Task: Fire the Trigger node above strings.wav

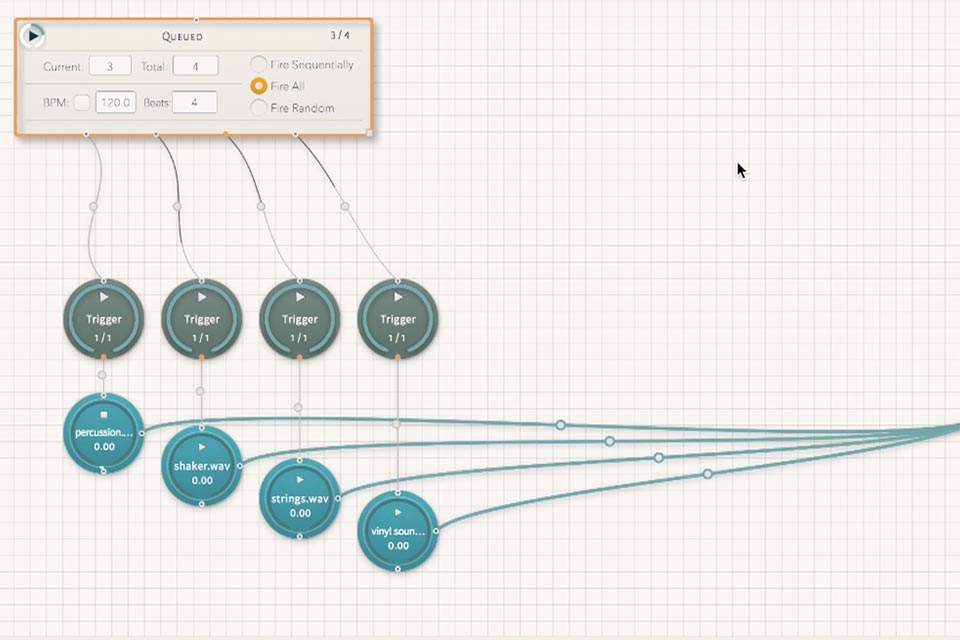Action: coord(300,297)
